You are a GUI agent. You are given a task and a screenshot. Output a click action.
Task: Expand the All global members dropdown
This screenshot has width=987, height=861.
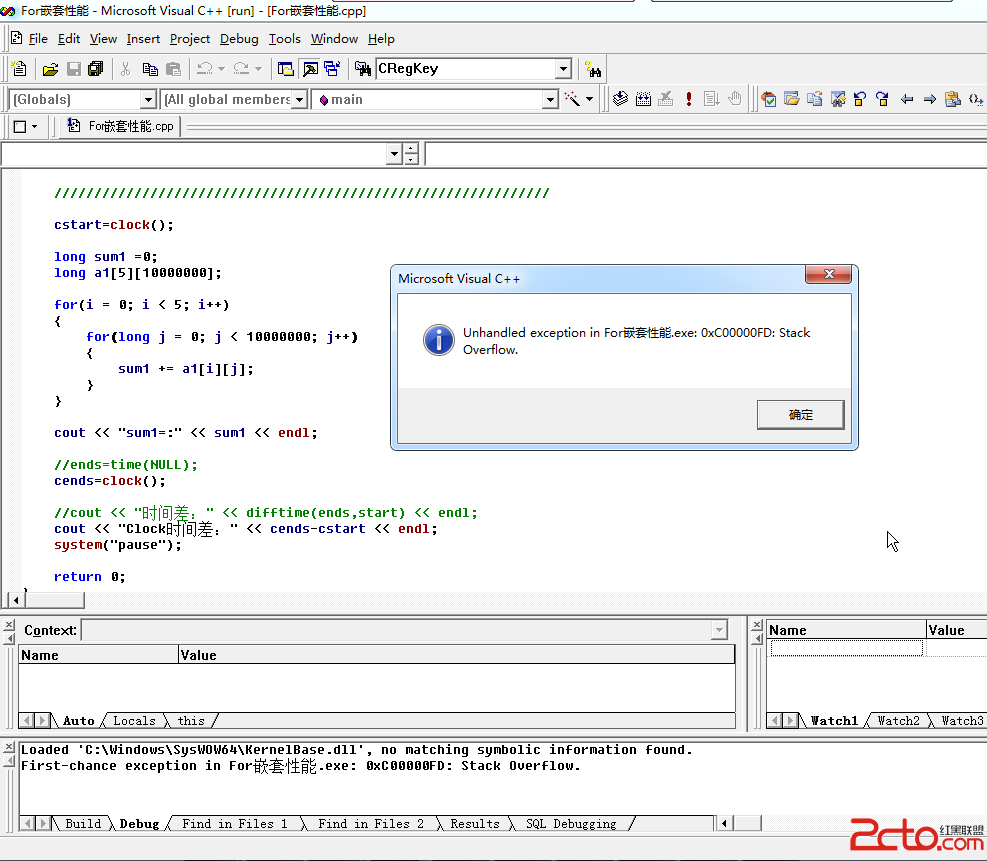pyautogui.click(x=300, y=99)
